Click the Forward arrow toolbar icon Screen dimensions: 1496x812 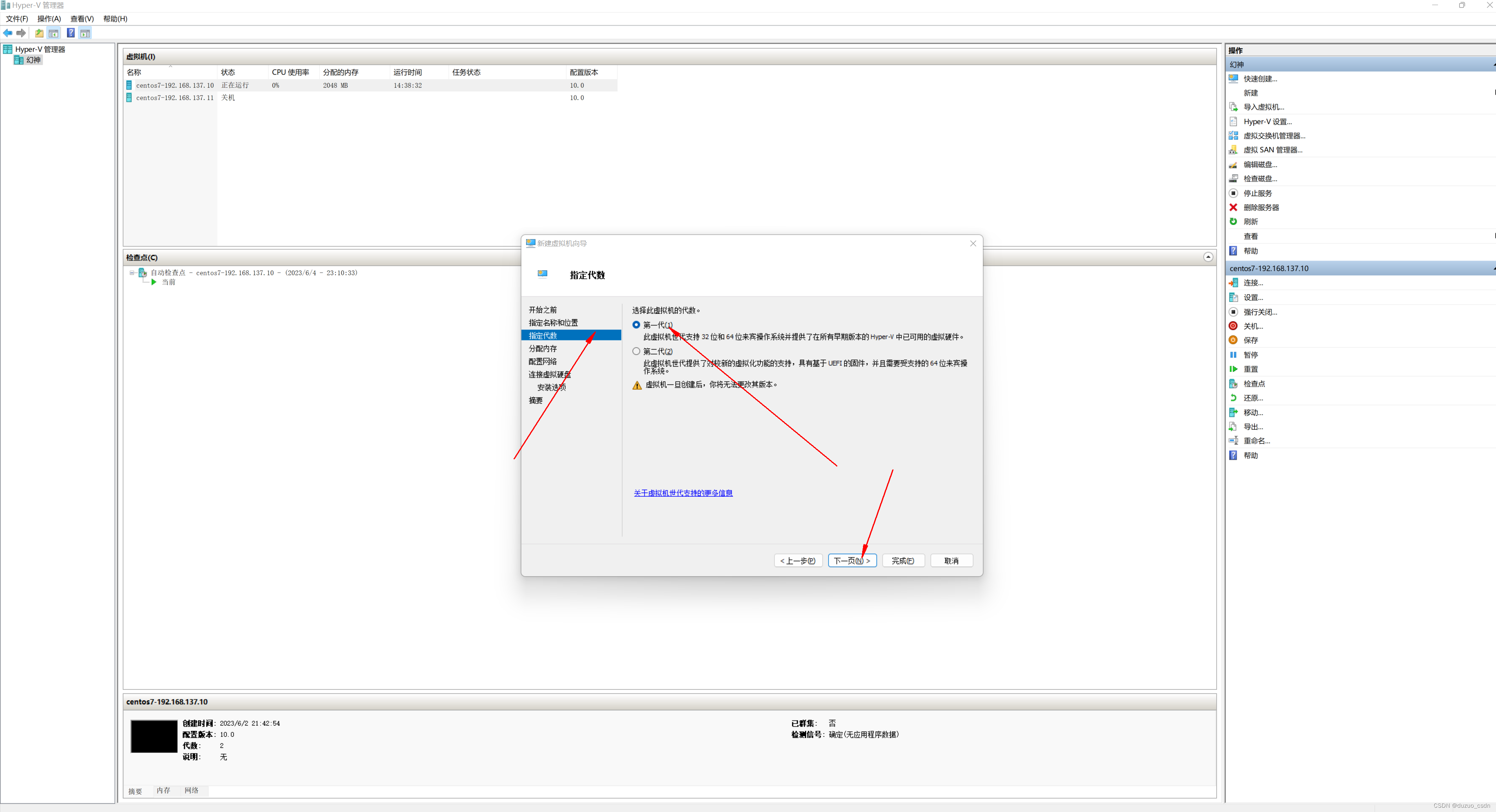pos(22,33)
